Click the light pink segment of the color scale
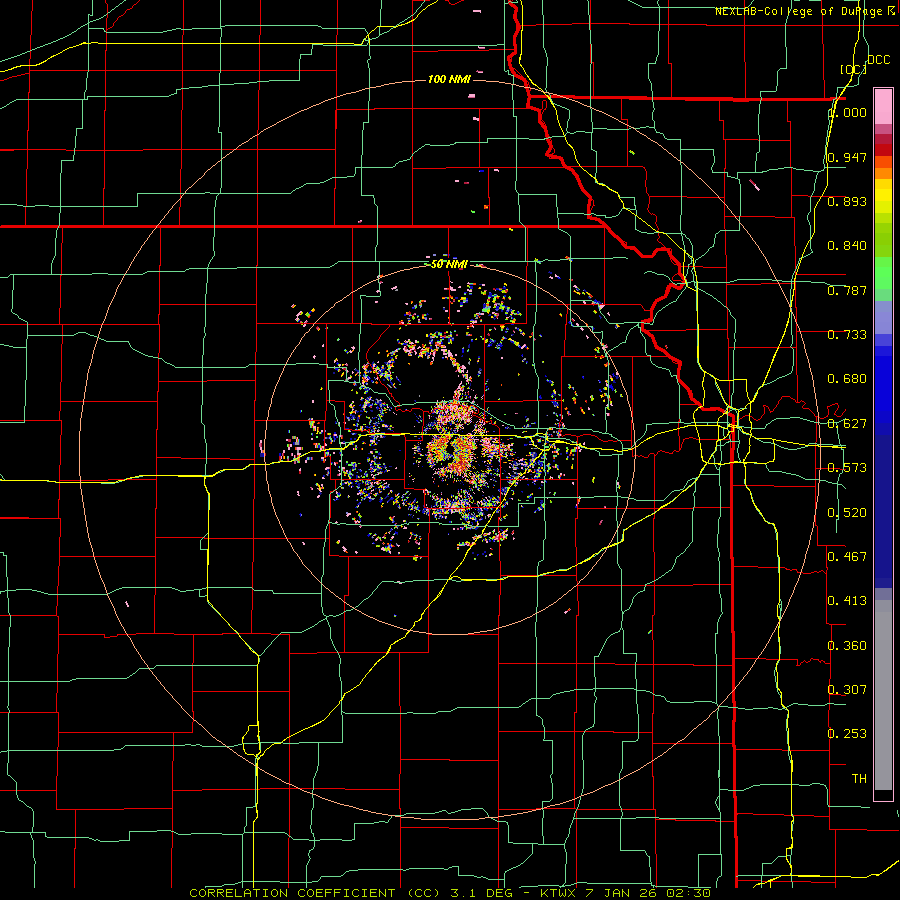This screenshot has width=900, height=900. pyautogui.click(x=883, y=106)
